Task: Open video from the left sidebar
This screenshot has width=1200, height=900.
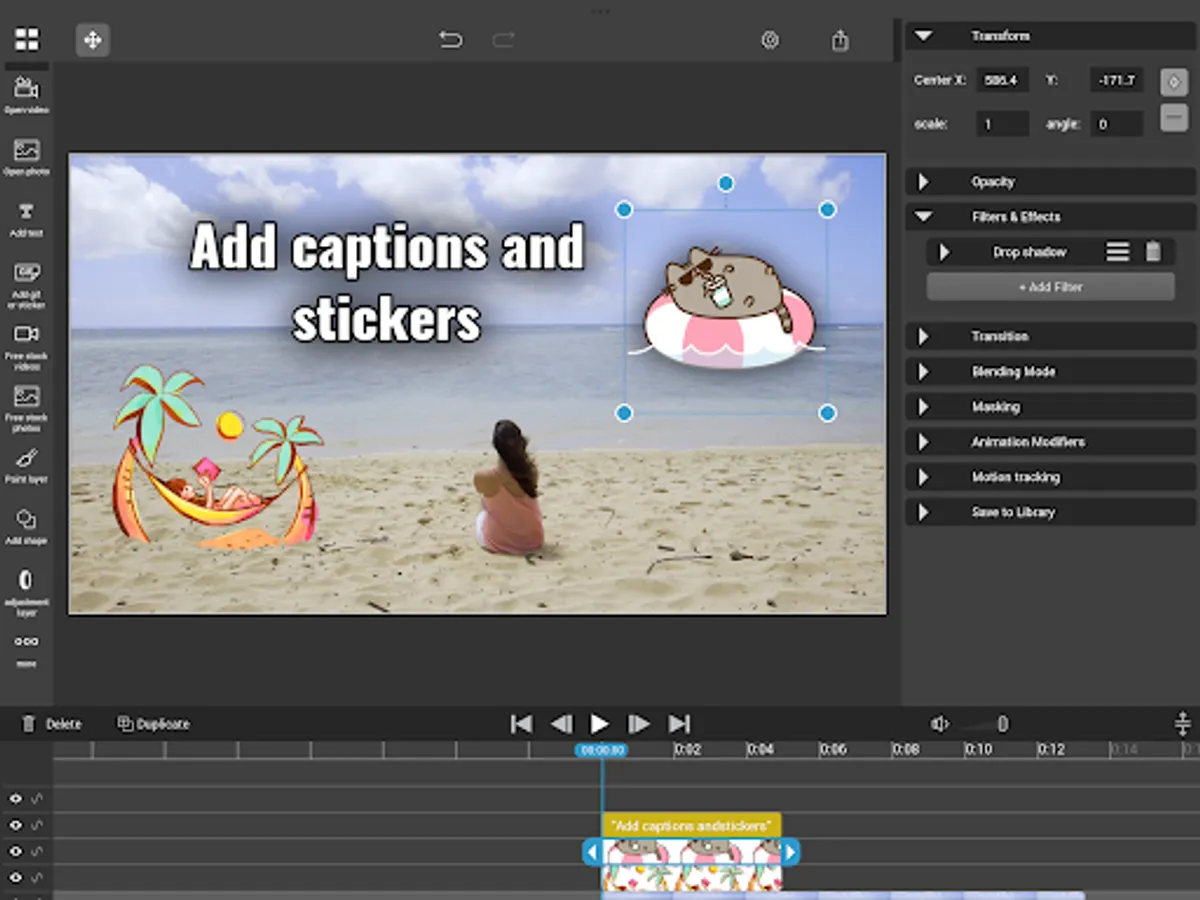Action: tap(26, 90)
